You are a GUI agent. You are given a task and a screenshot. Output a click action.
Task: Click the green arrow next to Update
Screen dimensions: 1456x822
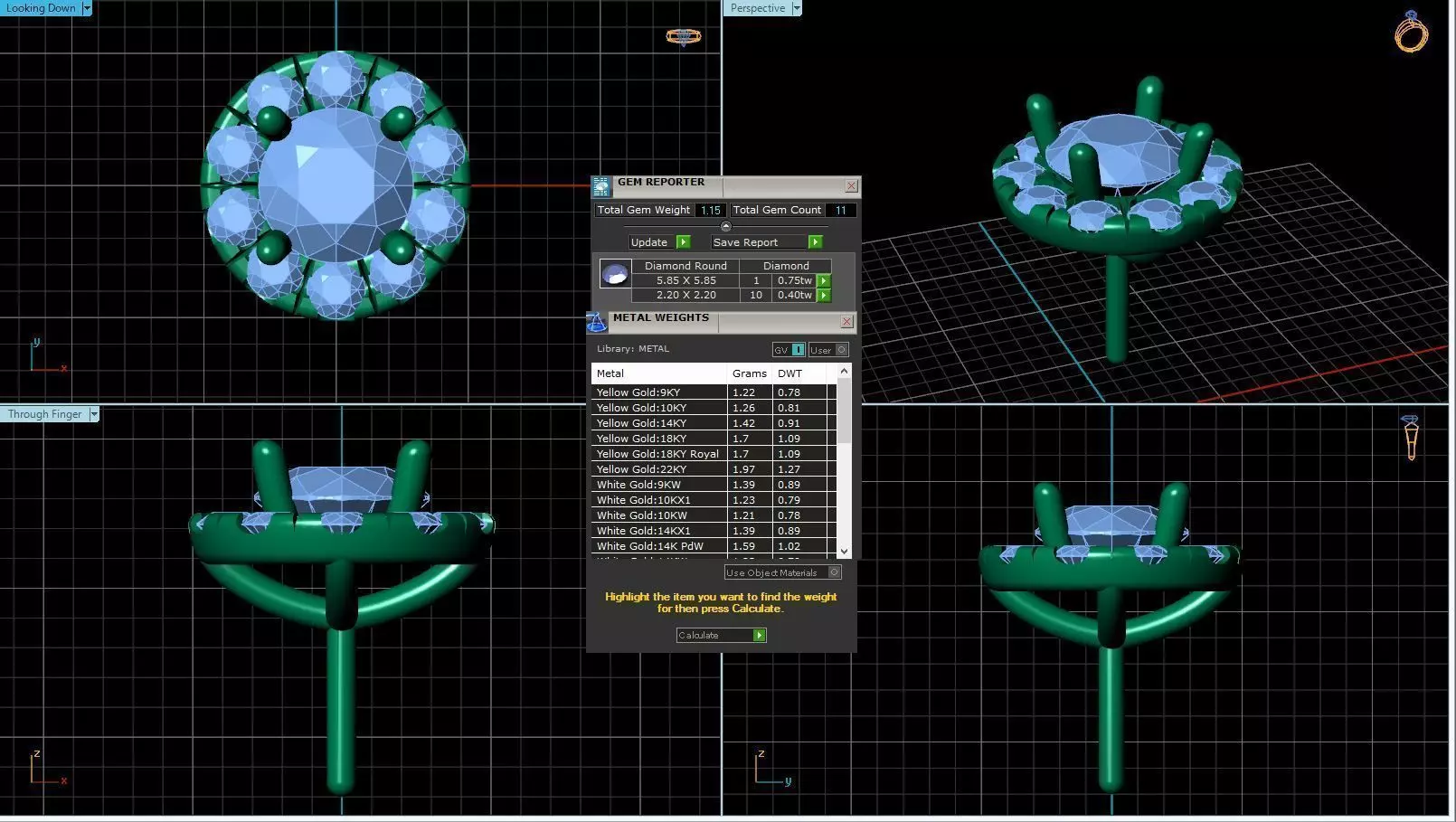point(684,242)
